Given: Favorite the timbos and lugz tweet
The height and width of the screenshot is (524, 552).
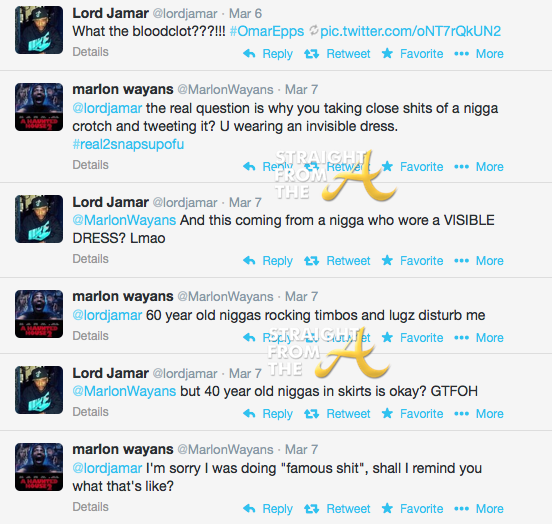Looking at the screenshot, I should [413, 338].
